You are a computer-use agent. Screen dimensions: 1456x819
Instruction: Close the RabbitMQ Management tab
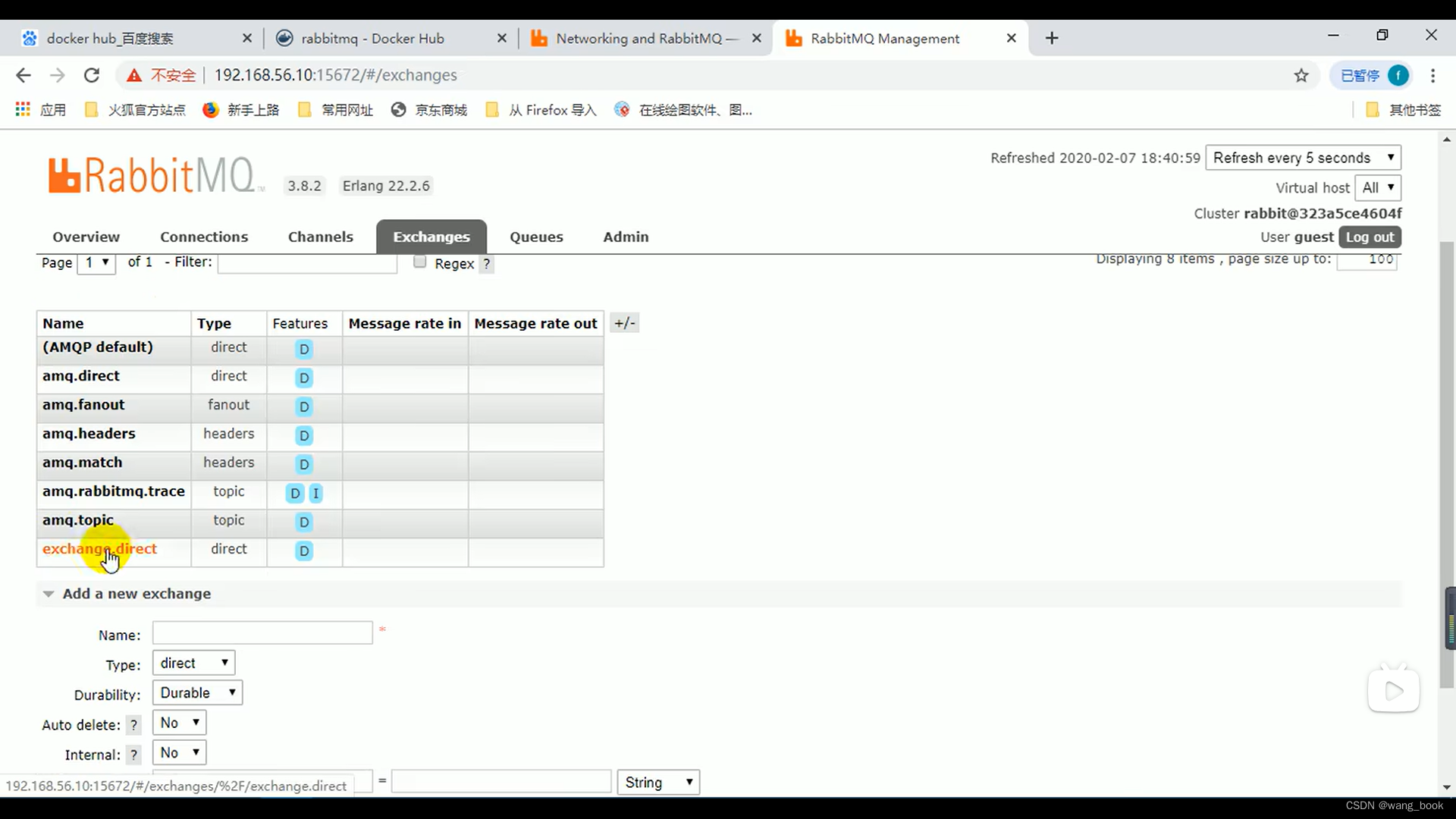click(x=1012, y=38)
